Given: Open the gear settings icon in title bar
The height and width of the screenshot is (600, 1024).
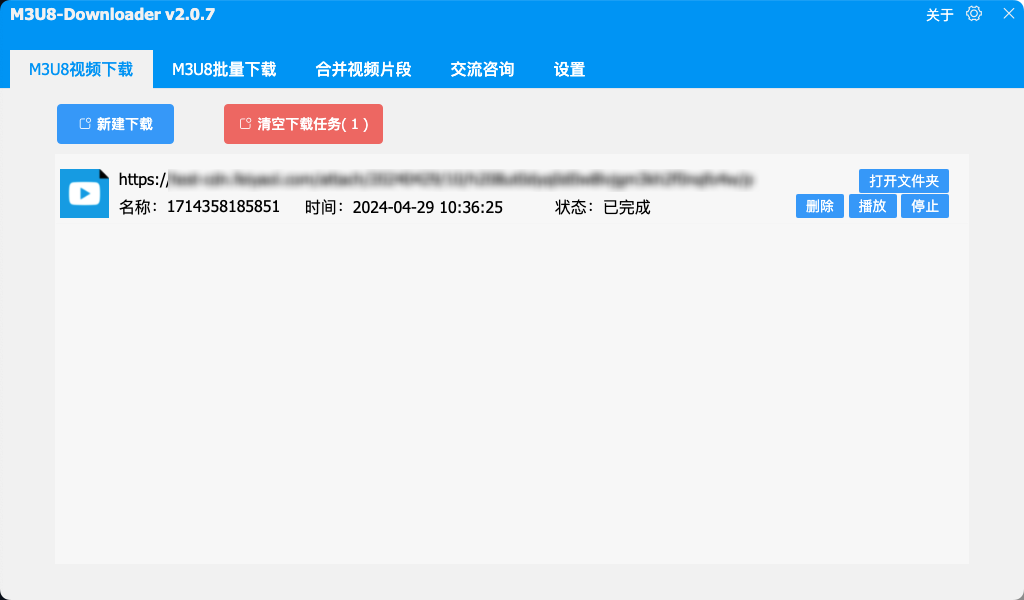Looking at the screenshot, I should click(974, 14).
